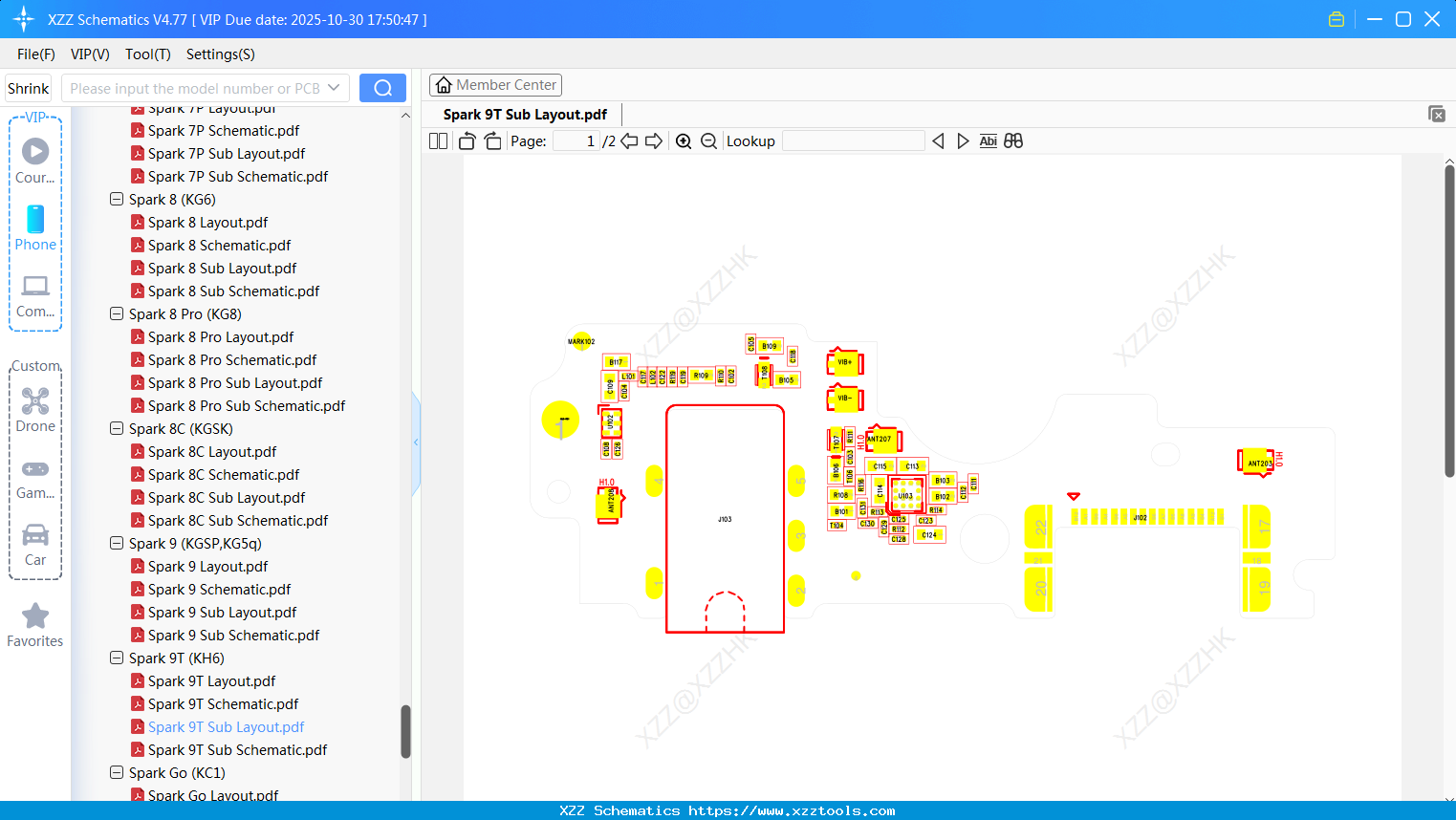Viewport: 1456px width, 820px height.
Task: Switch to the Spark 9T Sub Layout.pdf tab
Action: click(x=523, y=114)
